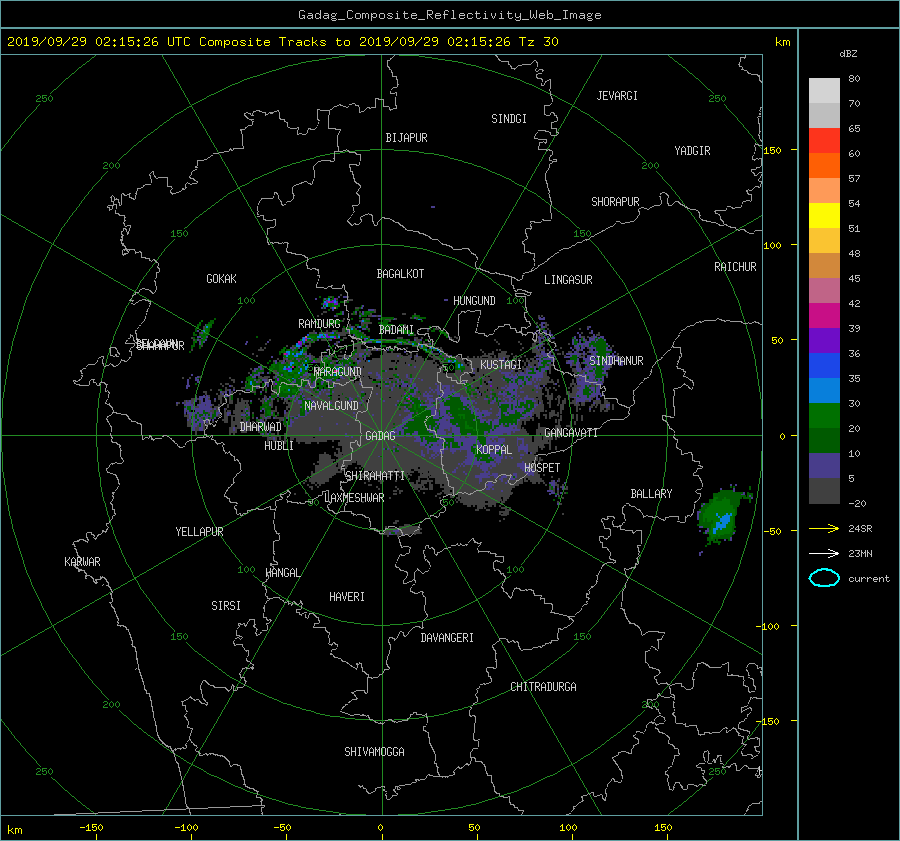Click the GOKAK city label

(x=221, y=279)
